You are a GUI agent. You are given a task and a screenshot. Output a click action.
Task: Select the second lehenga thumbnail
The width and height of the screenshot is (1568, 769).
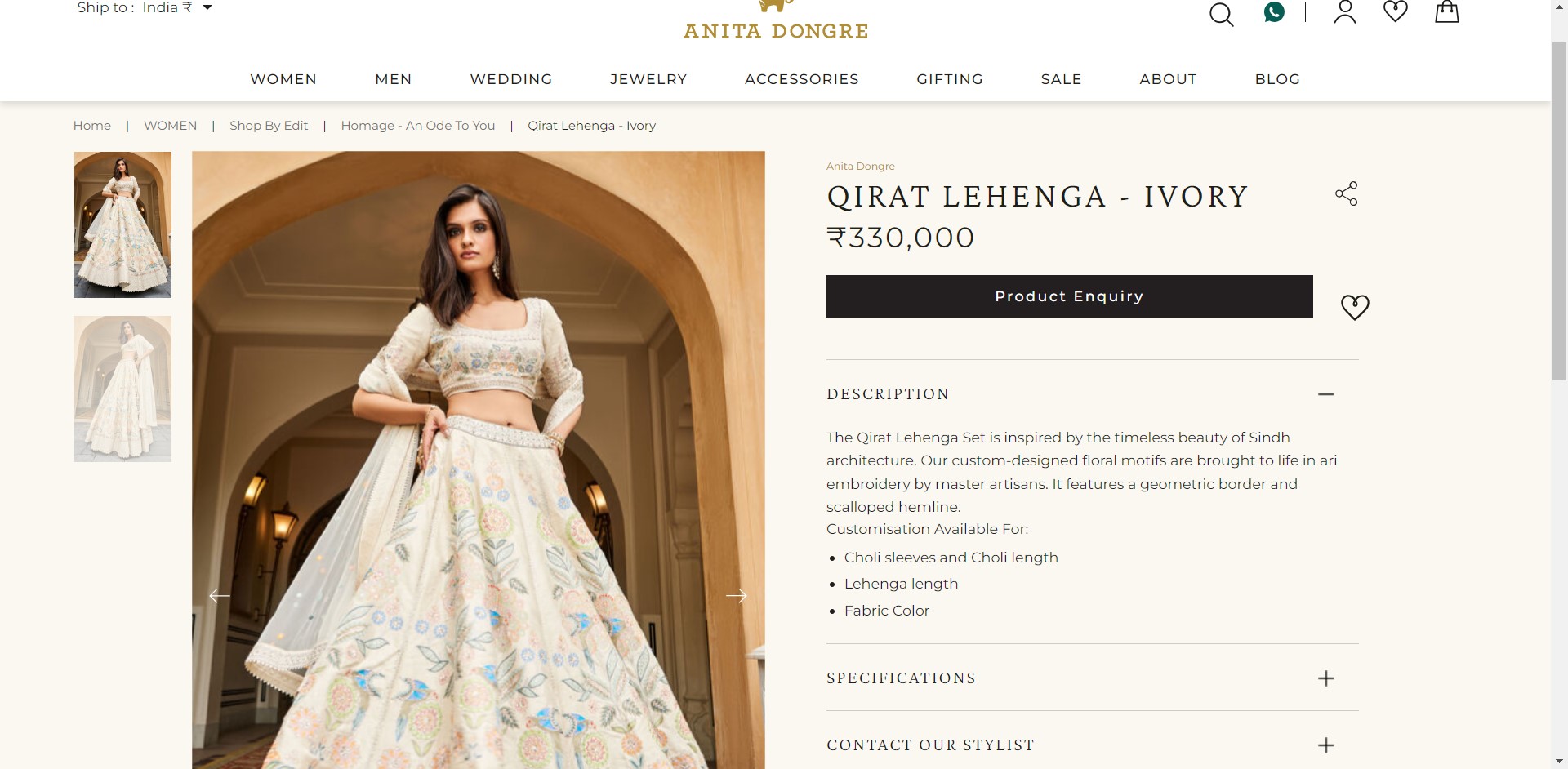[122, 389]
